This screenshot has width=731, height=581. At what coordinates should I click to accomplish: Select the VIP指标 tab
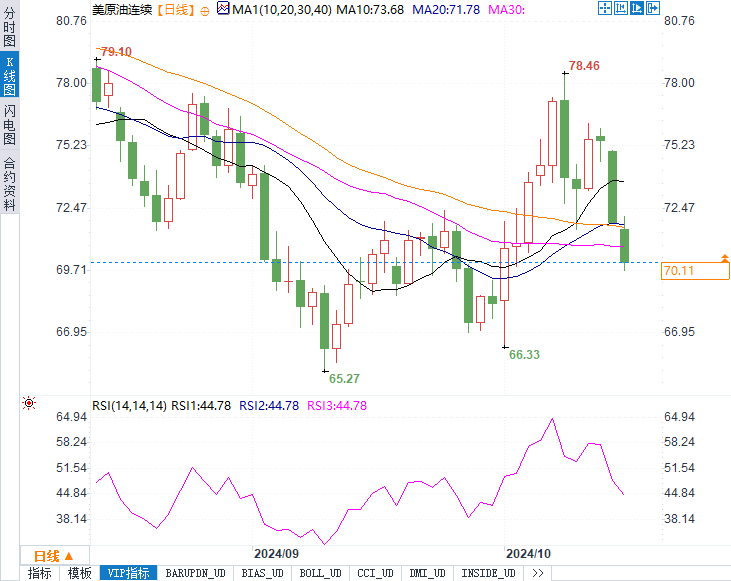click(128, 573)
